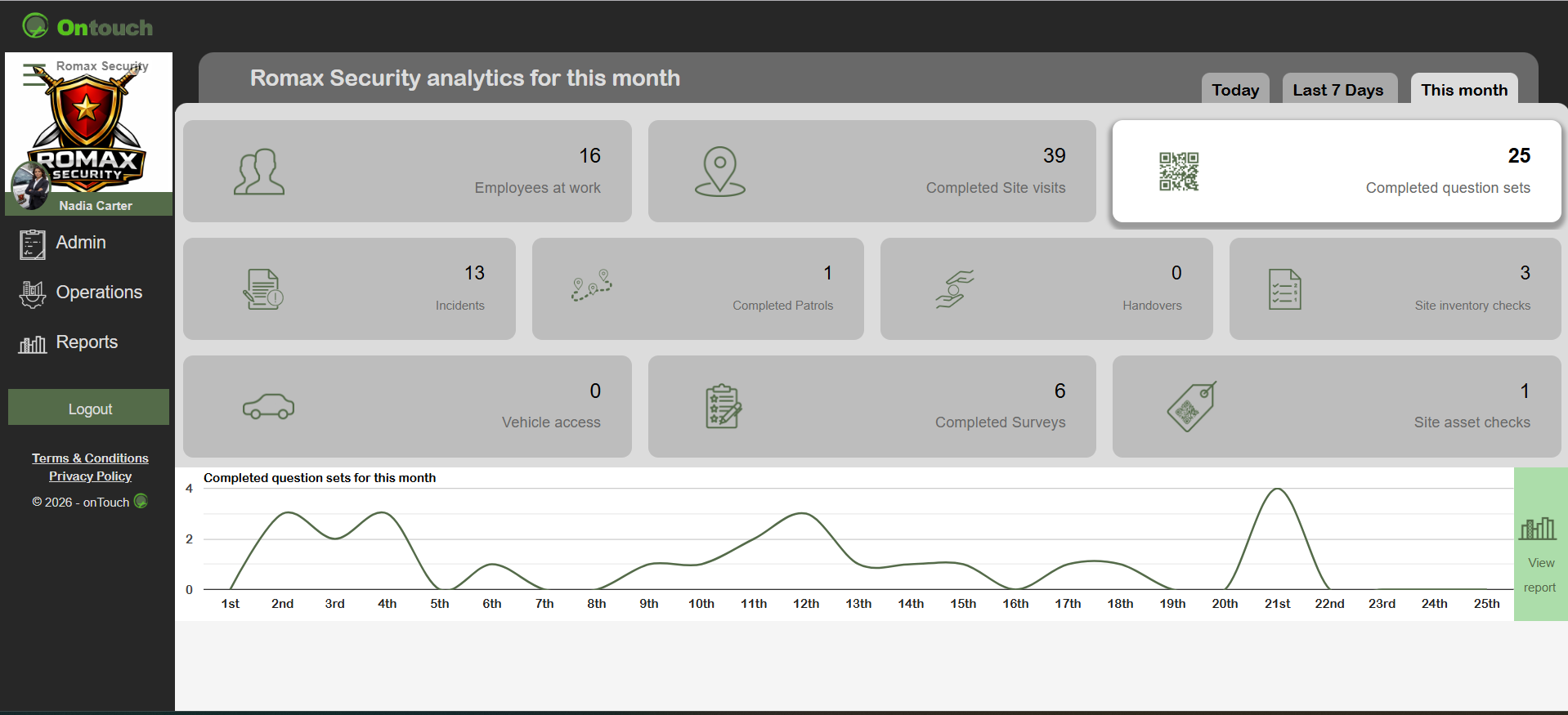Click the Handovers hand icon
This screenshot has width=1568, height=715.
pyautogui.click(x=955, y=289)
